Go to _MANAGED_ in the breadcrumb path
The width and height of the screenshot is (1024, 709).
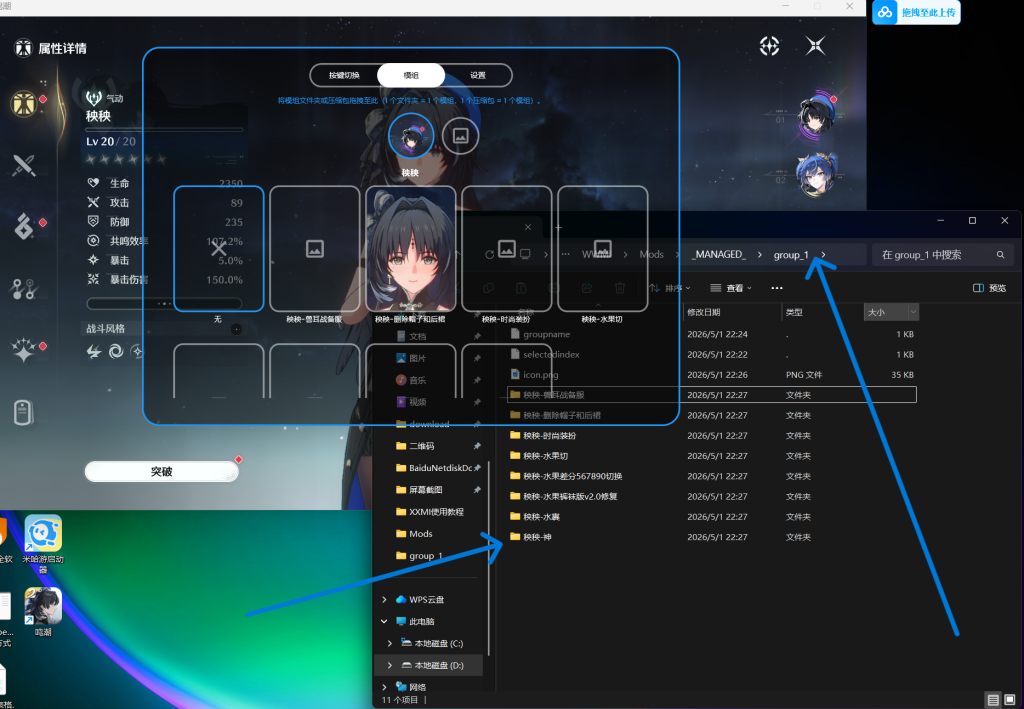tap(718, 255)
